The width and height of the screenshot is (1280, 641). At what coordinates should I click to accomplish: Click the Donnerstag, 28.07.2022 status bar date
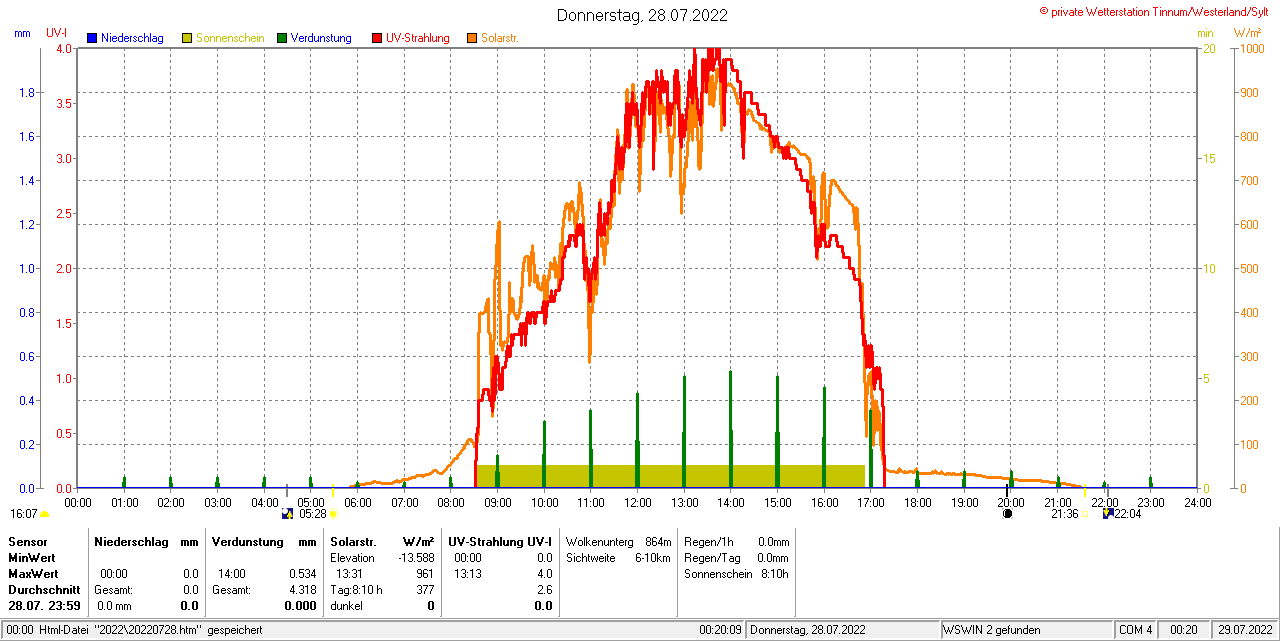(x=806, y=630)
